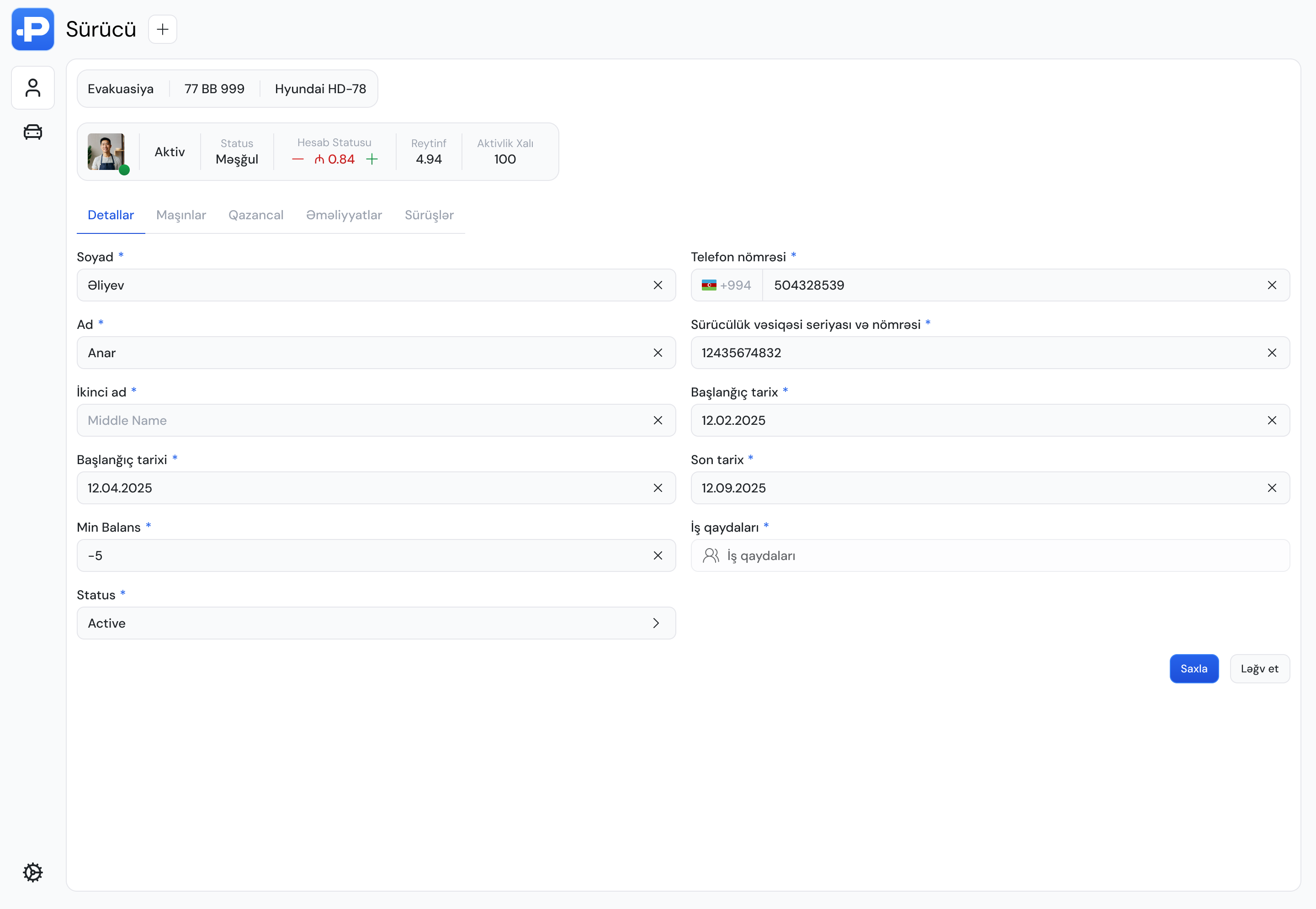1316x909 pixels.
Task: Open the İş qaydaları selector
Action: pyautogui.click(x=990, y=555)
